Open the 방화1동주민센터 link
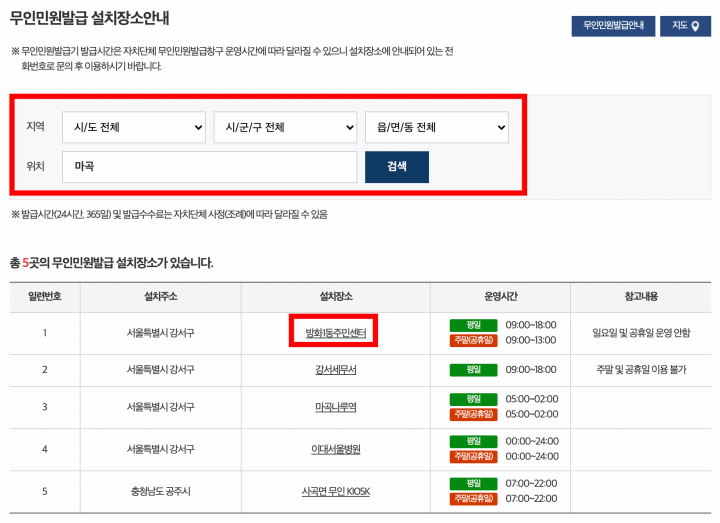The height and width of the screenshot is (523, 720). click(336, 333)
